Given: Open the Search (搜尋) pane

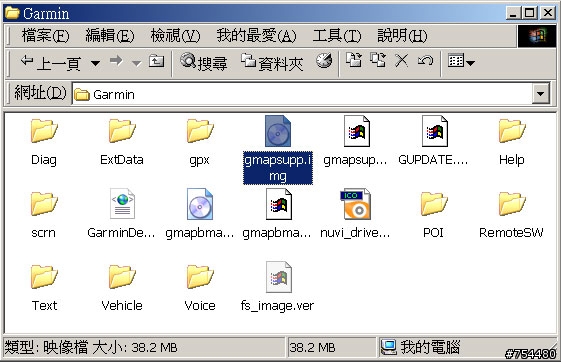Looking at the screenshot, I should 203,63.
